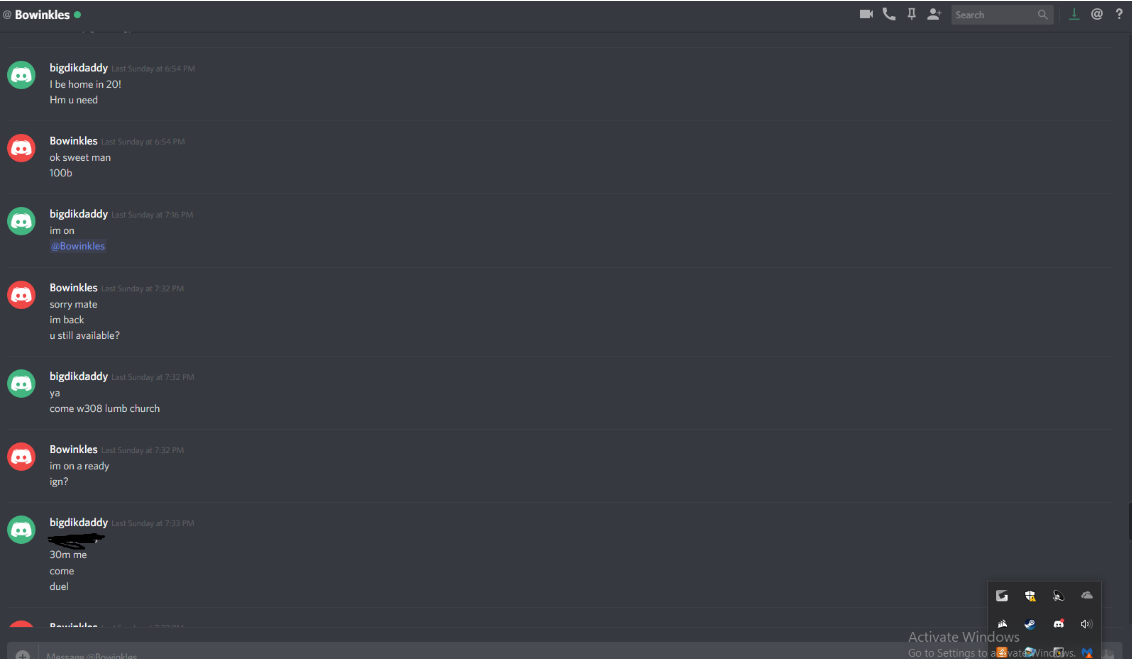Viewport: 1132px width, 663px height.
Task: Start a voice call with the phone icon
Action: tap(889, 14)
